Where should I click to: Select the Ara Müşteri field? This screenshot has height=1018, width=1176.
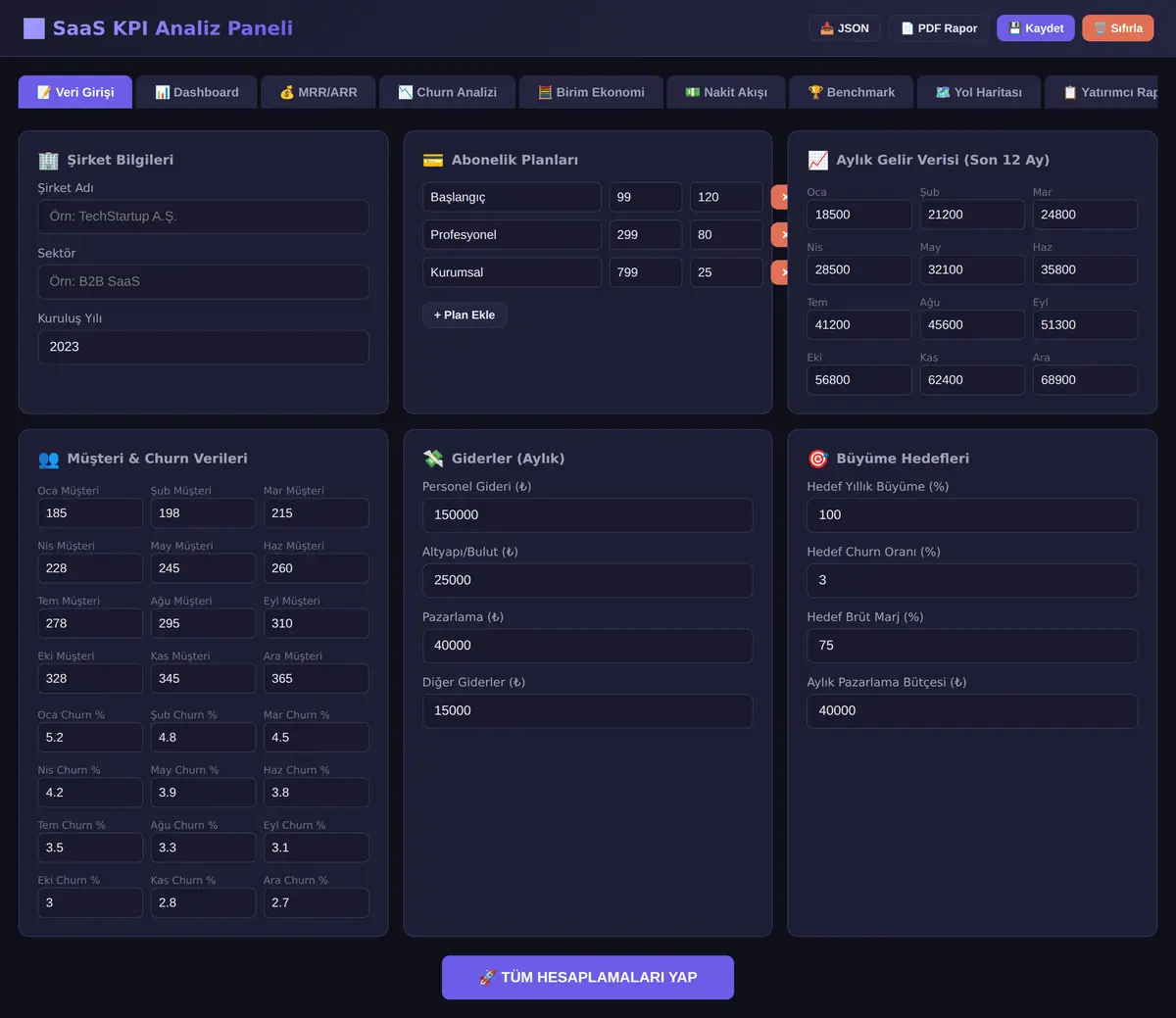point(316,679)
